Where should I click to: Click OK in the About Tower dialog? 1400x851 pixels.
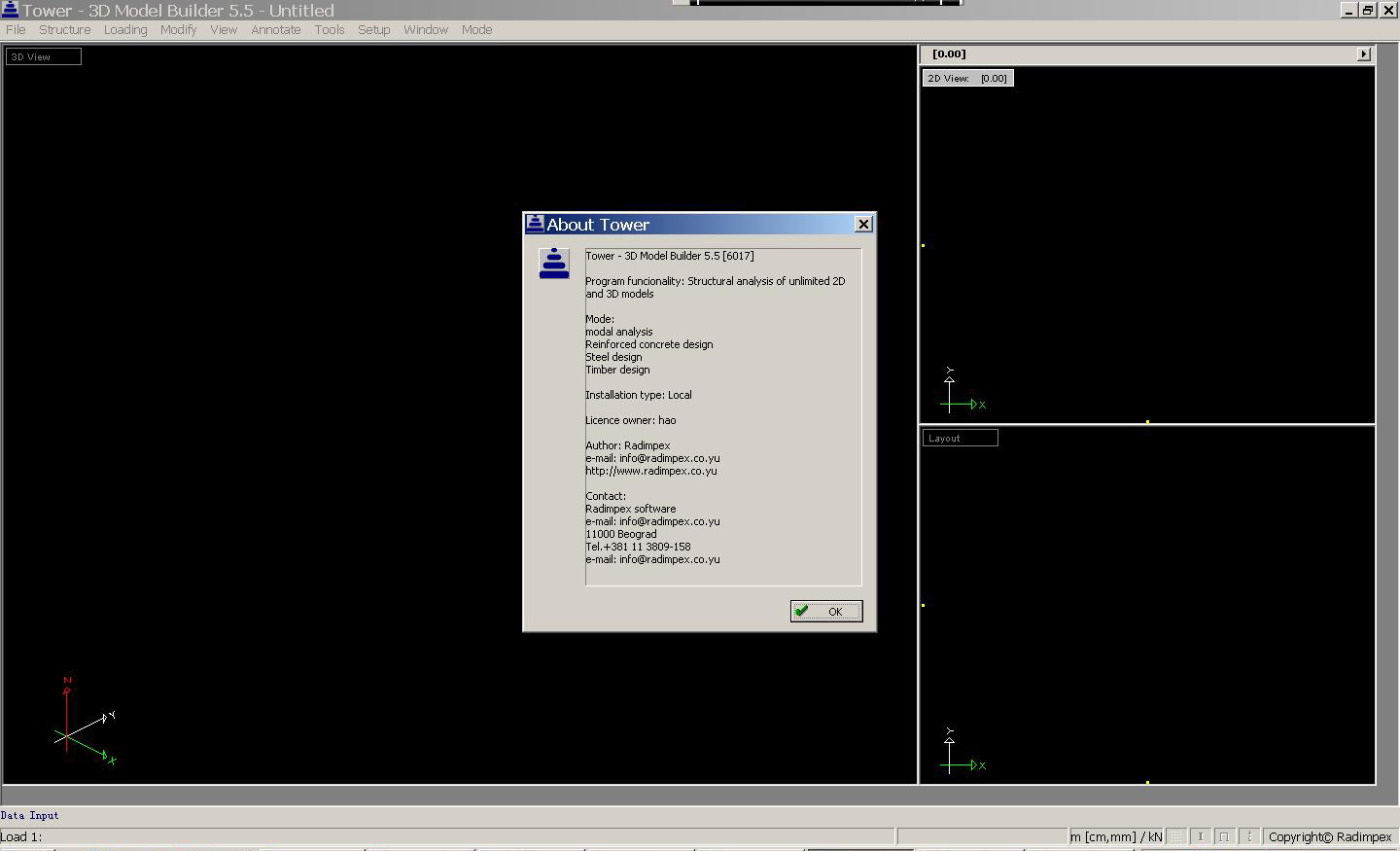pyautogui.click(x=826, y=611)
